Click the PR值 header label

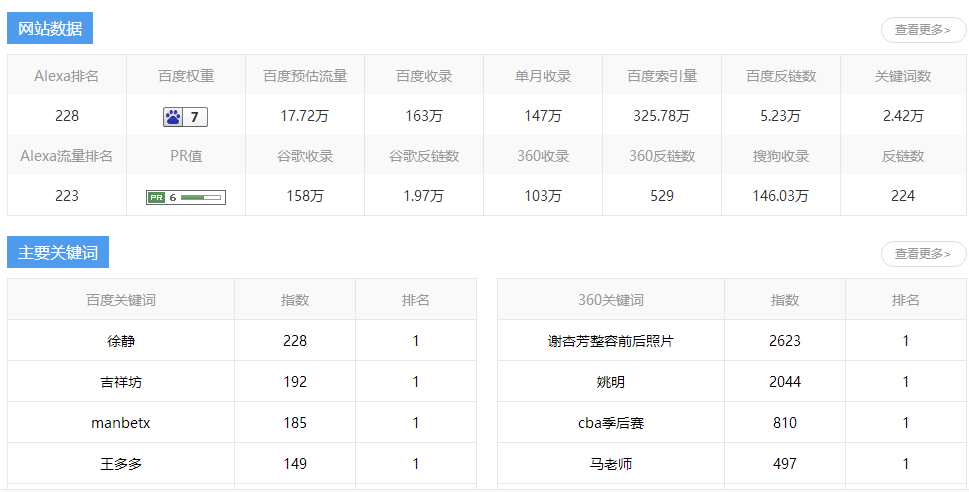point(186,156)
